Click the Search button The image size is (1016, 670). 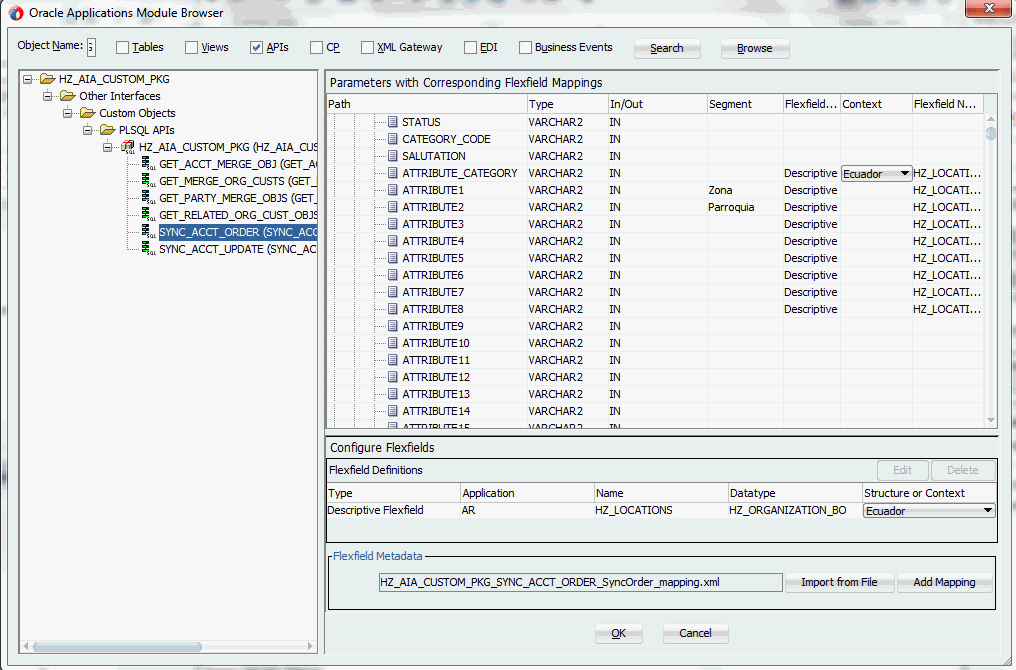click(667, 48)
